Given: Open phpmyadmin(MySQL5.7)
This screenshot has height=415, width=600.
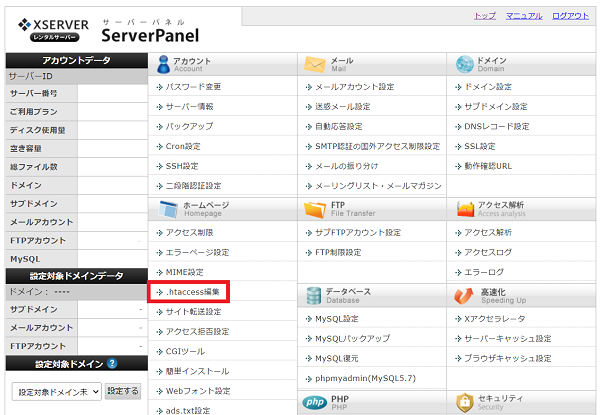Looking at the screenshot, I should tap(365, 379).
